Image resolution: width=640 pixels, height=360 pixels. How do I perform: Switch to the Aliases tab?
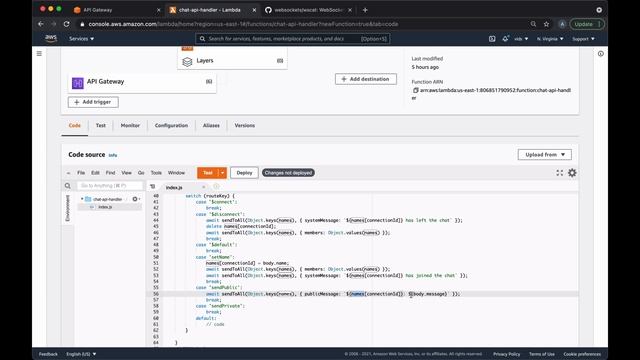point(211,125)
